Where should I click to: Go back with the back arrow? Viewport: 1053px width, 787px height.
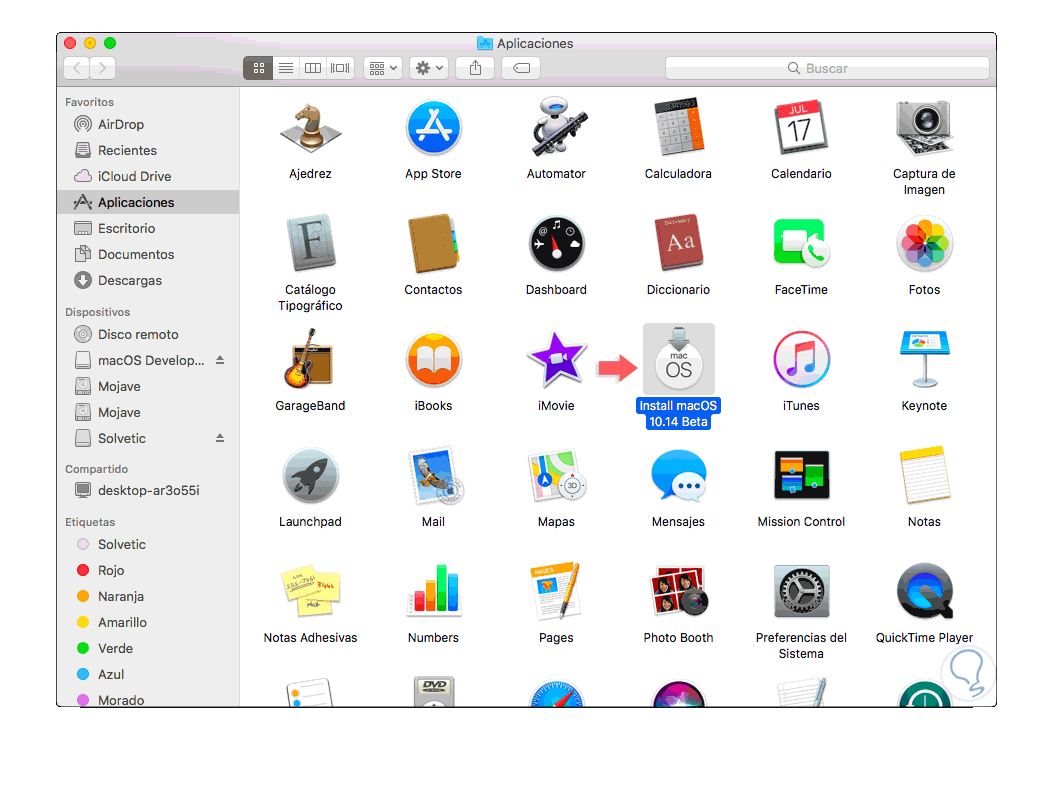coord(77,68)
